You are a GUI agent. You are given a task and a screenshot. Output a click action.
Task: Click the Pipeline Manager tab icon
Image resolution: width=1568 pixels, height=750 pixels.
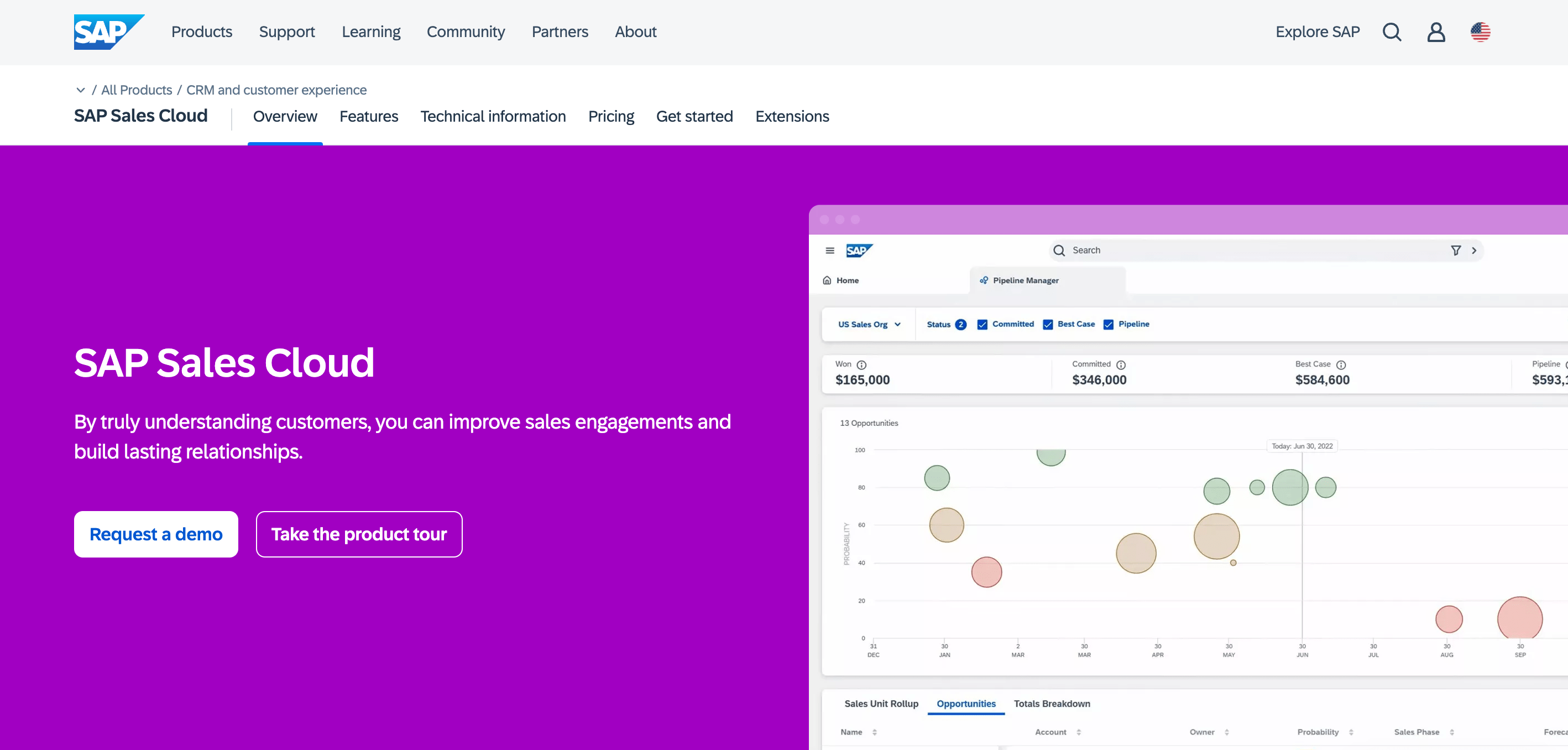coord(984,280)
